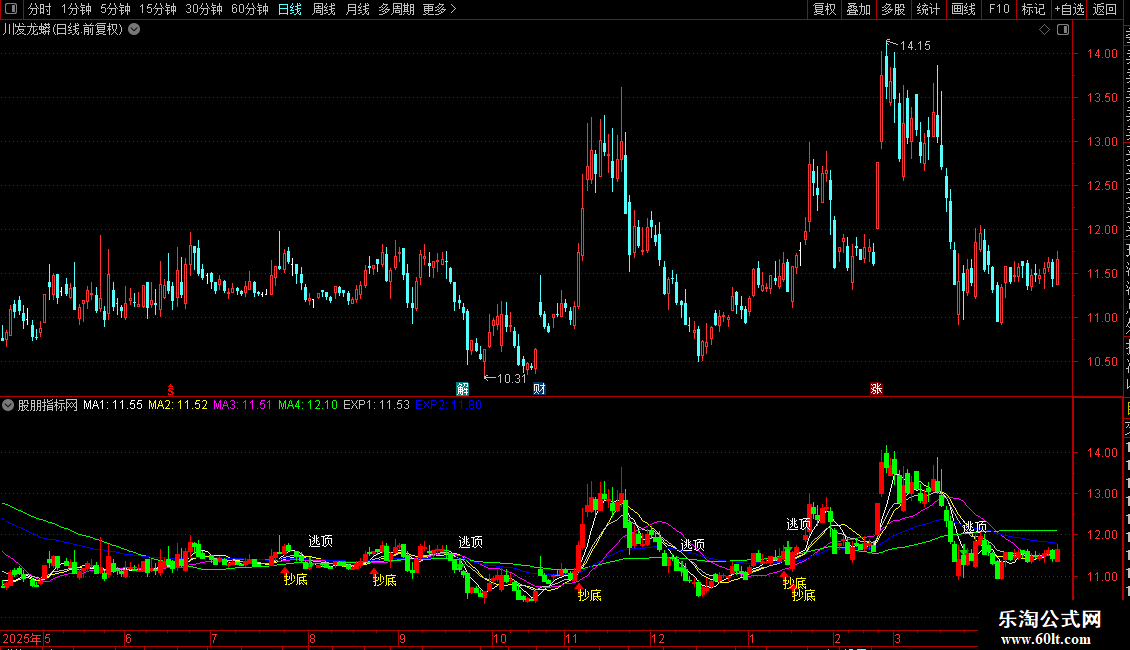This screenshot has height=650, width=1130.
Task: Click the 14.15 high price annotation
Action: 915,46
